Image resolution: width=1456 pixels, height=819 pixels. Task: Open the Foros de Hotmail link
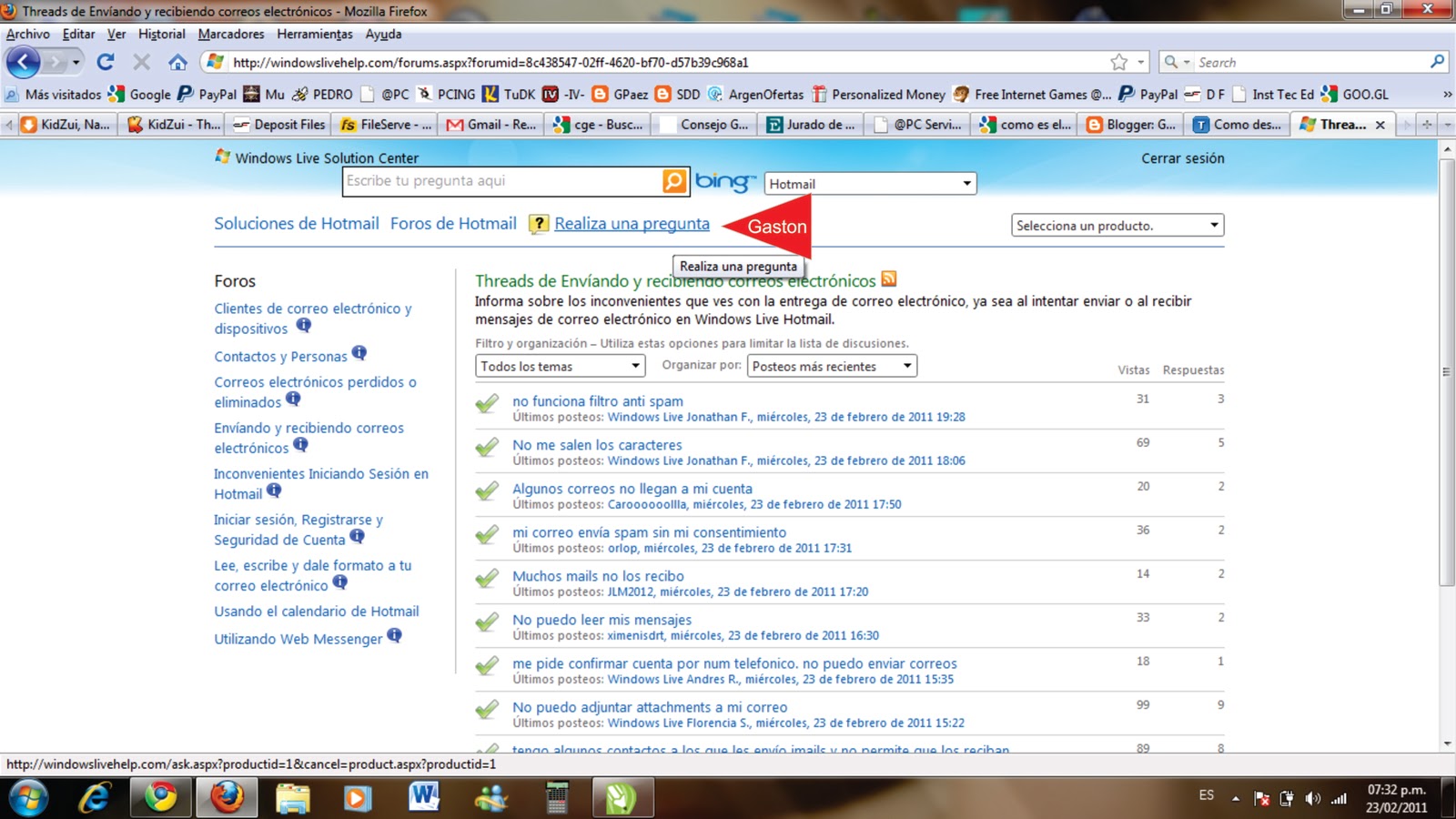click(453, 224)
